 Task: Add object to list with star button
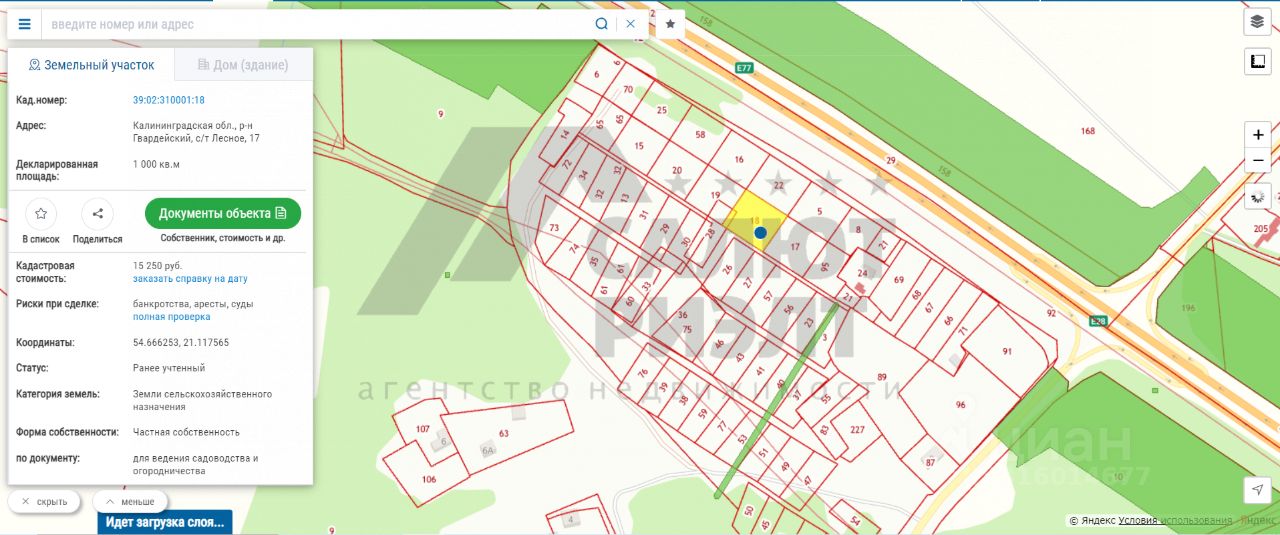[x=41, y=213]
